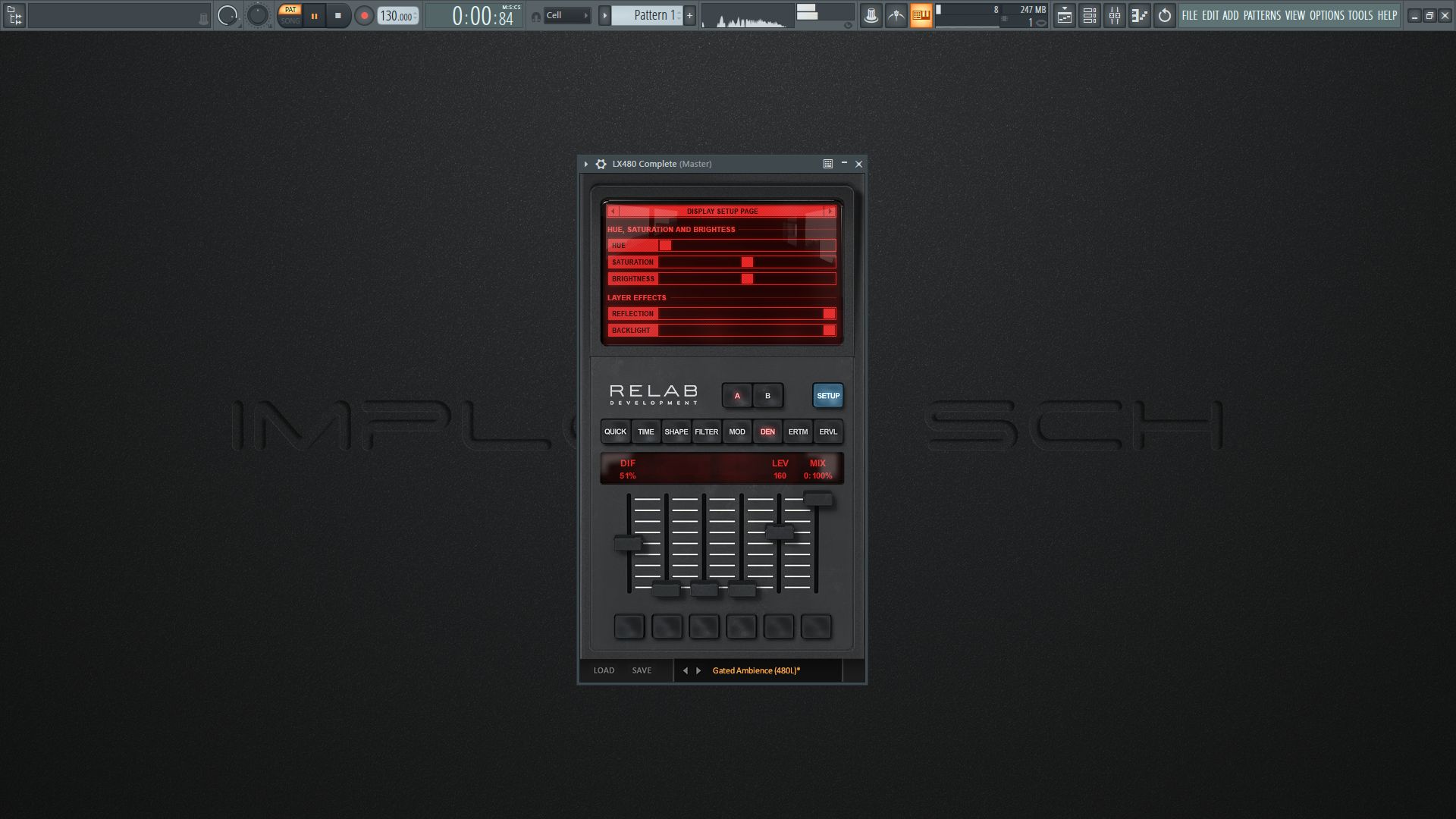Toggle the blue SETUP button
Image resolution: width=1456 pixels, height=819 pixels.
828,396
